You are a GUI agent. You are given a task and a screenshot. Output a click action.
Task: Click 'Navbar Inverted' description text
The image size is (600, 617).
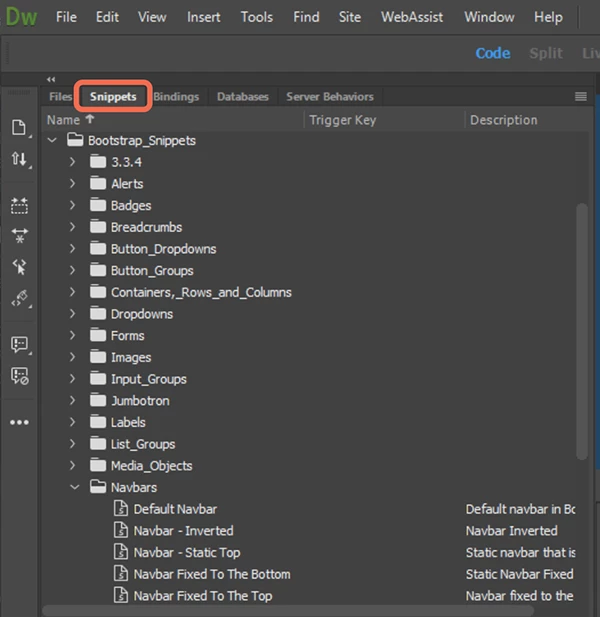(x=511, y=530)
